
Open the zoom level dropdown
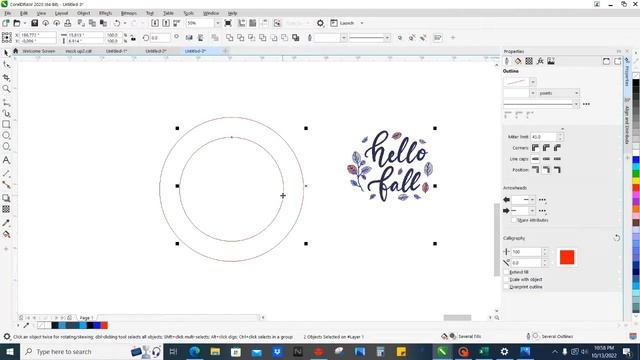pyautogui.click(x=217, y=23)
